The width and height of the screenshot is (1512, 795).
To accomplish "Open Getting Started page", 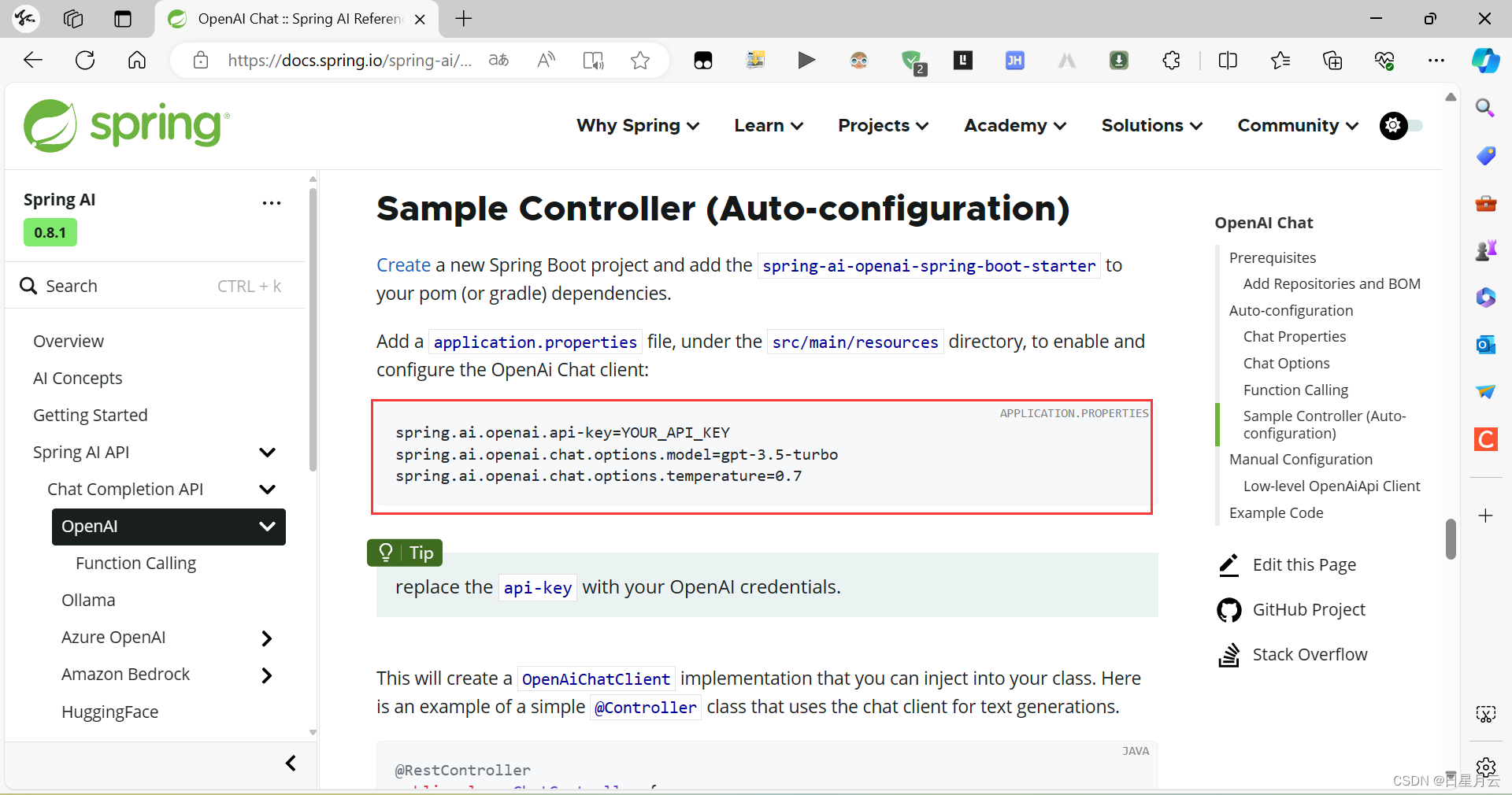I will 91,416.
